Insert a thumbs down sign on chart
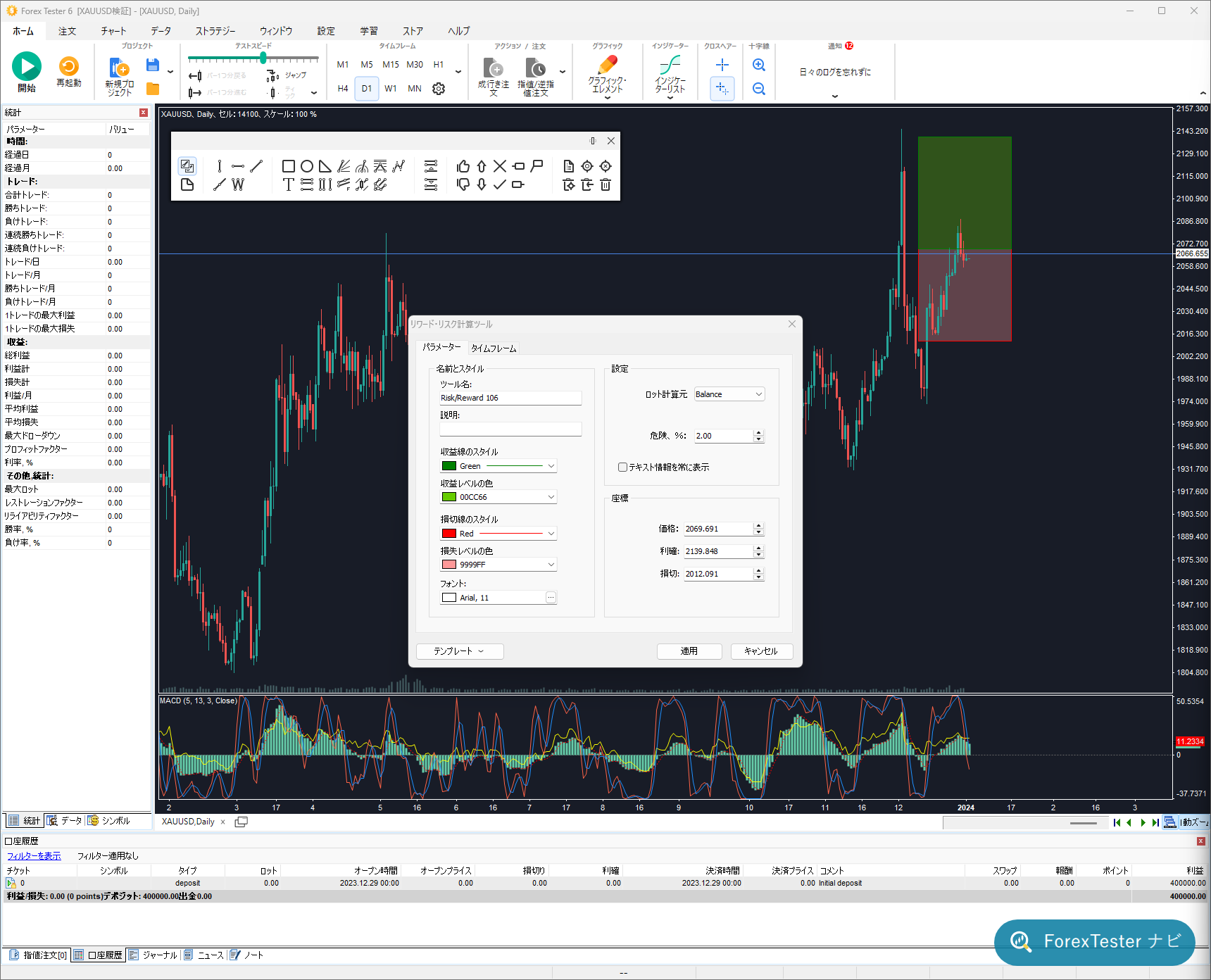This screenshot has height=980, width=1211. click(x=463, y=184)
